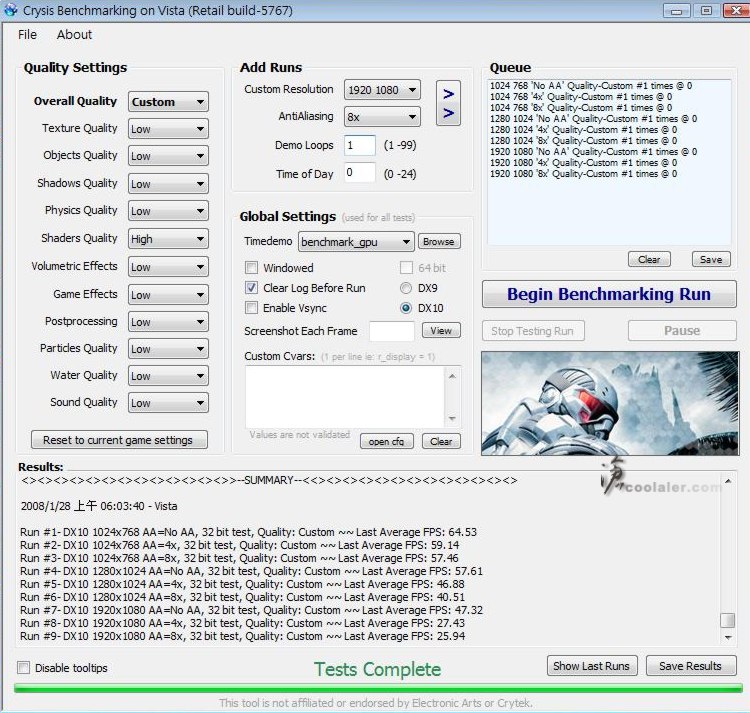
Task: Click the Results scroll down arrow
Action: (728, 637)
